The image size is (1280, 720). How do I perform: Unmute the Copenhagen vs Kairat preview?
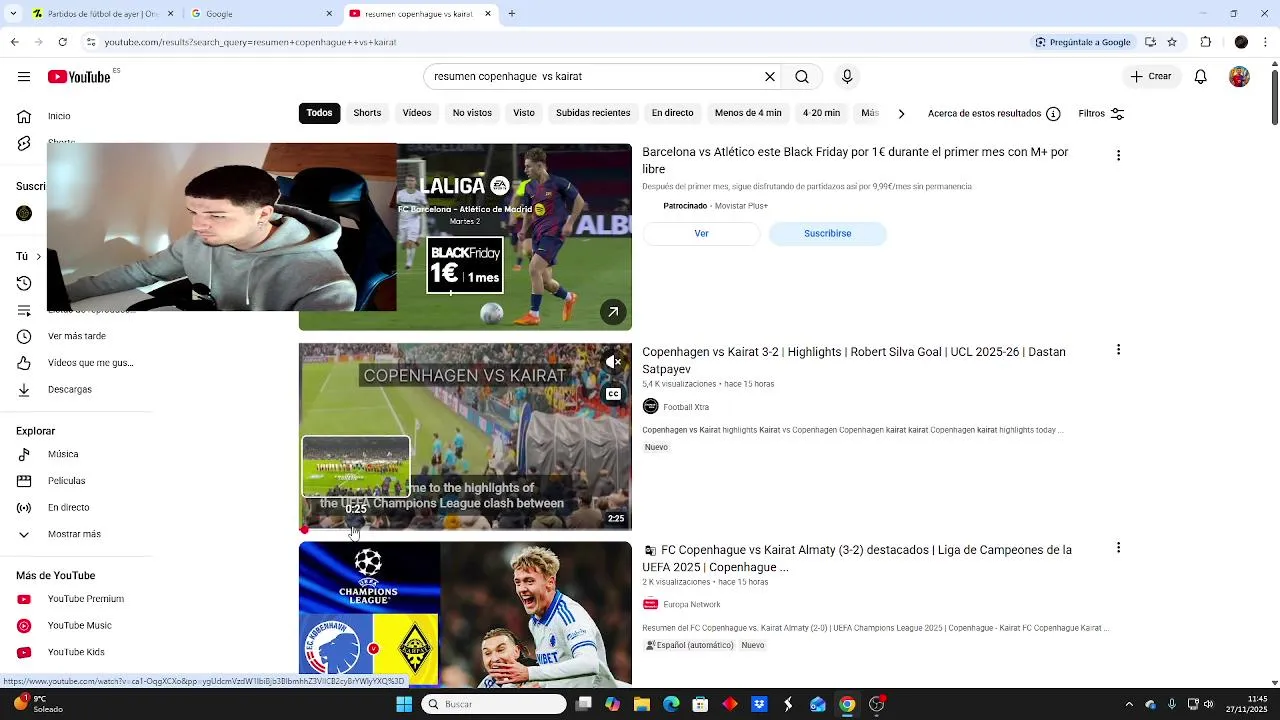(613, 362)
